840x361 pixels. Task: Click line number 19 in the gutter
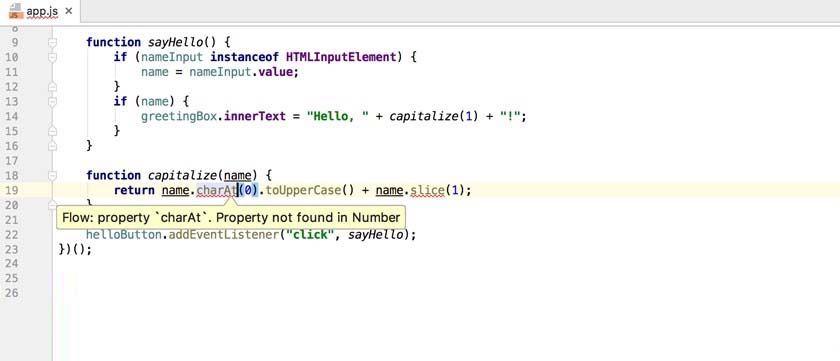click(11, 190)
